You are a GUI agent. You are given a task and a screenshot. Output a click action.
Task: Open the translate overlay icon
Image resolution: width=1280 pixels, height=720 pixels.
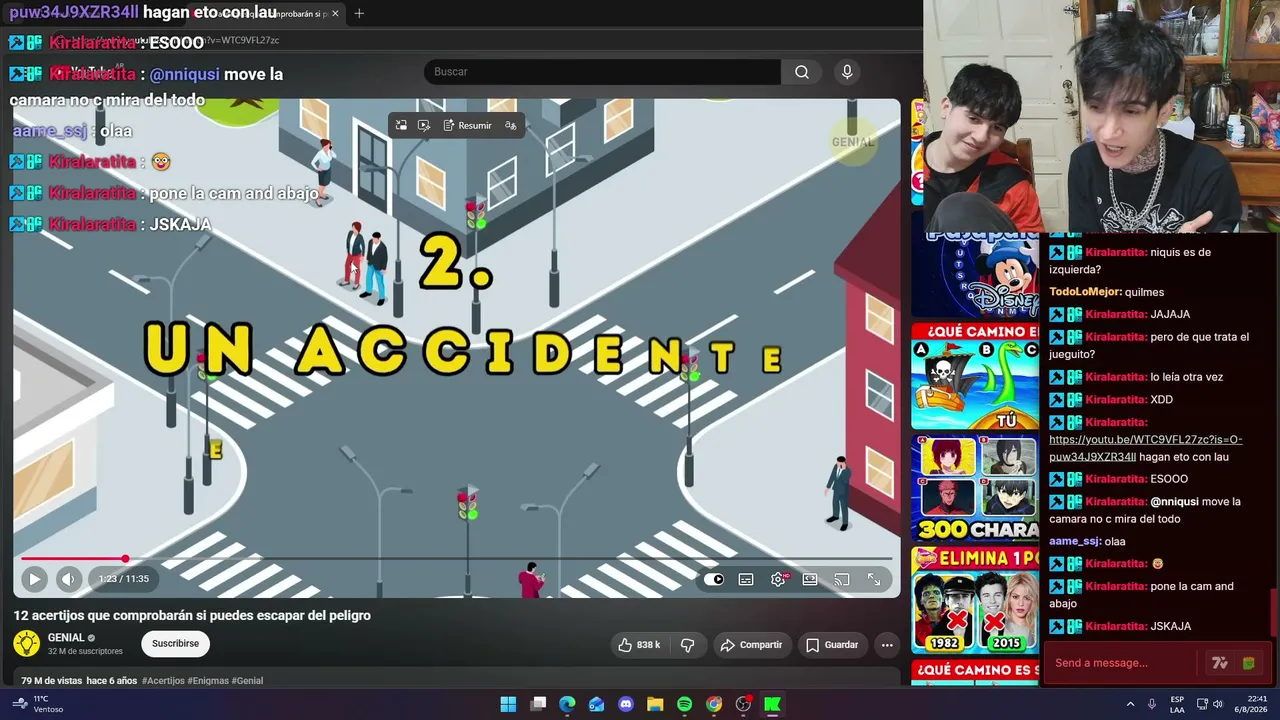tap(511, 126)
